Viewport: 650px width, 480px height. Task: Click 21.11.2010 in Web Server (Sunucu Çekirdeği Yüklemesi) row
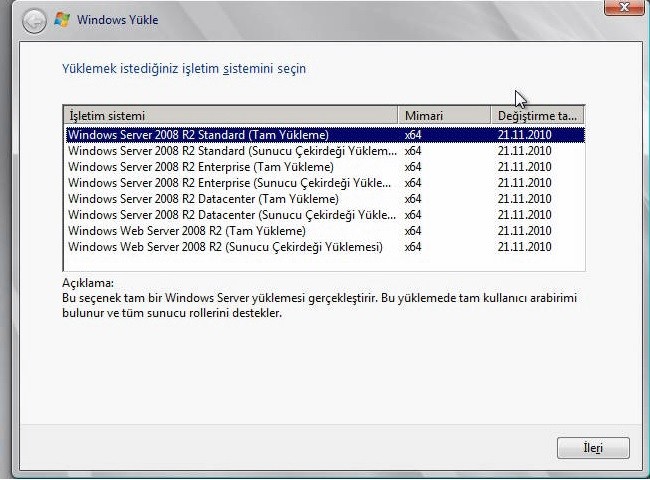point(524,247)
